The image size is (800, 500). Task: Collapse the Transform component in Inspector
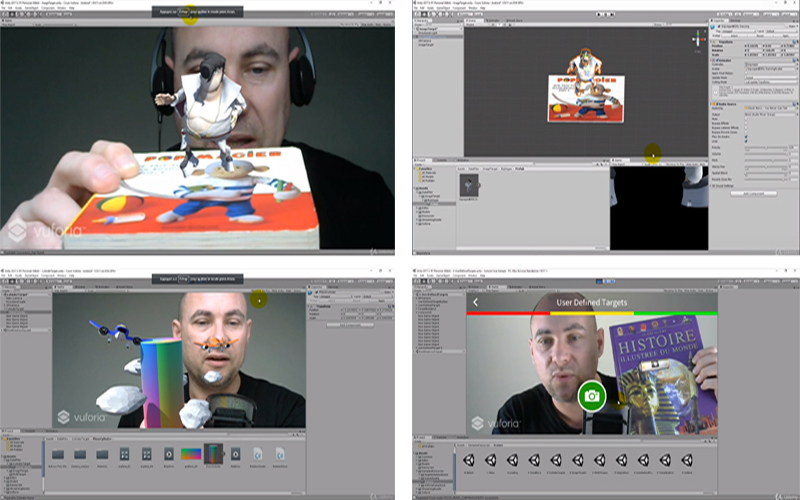pyautogui.click(x=711, y=42)
